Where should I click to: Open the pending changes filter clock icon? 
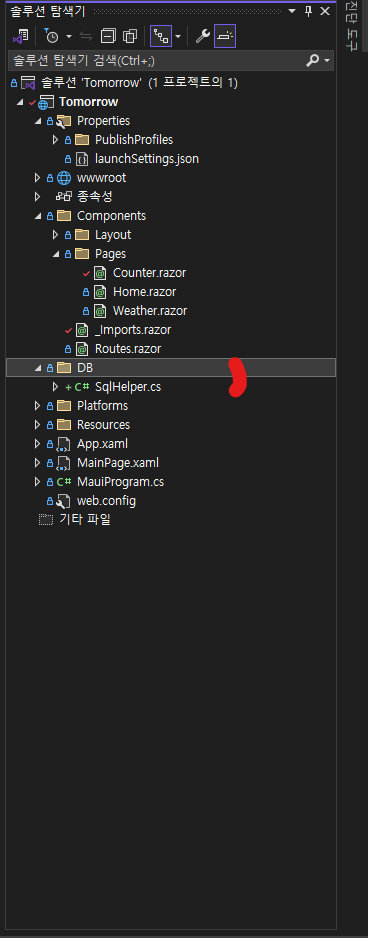(x=51, y=36)
